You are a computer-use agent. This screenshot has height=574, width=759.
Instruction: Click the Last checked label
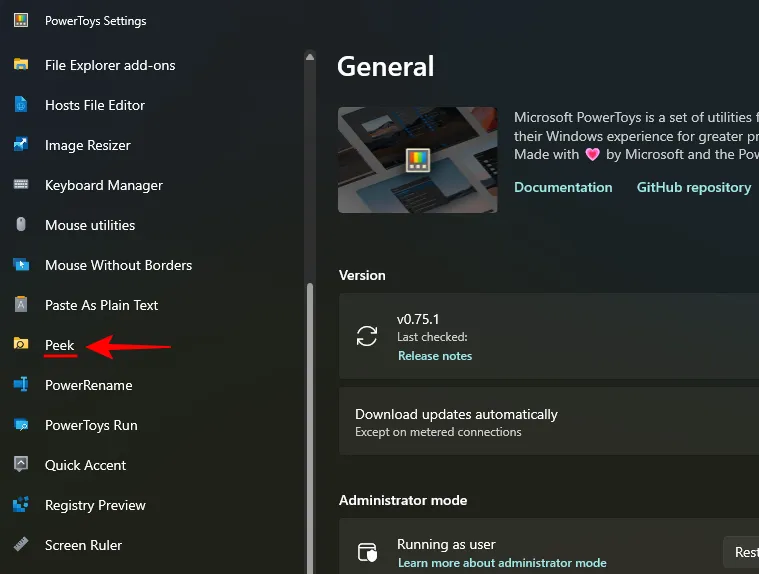coord(432,337)
